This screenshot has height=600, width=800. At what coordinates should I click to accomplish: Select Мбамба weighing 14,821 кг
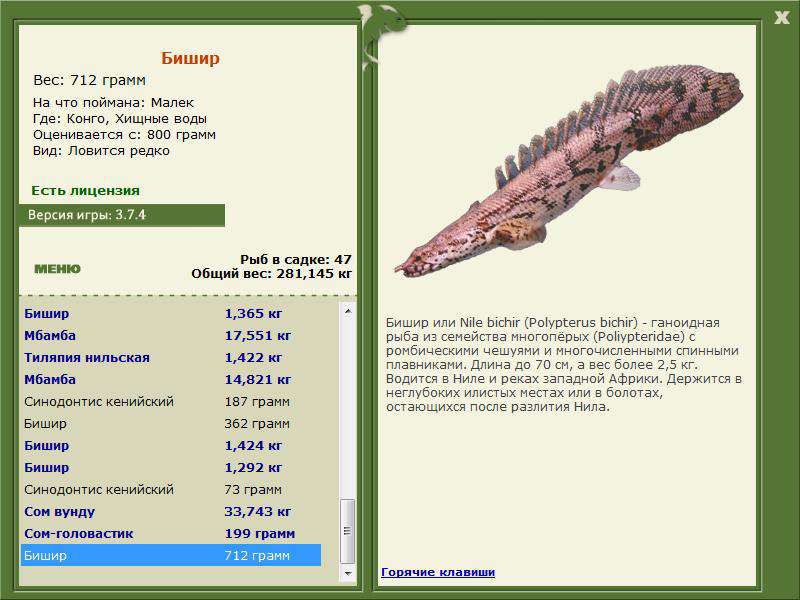[170, 379]
